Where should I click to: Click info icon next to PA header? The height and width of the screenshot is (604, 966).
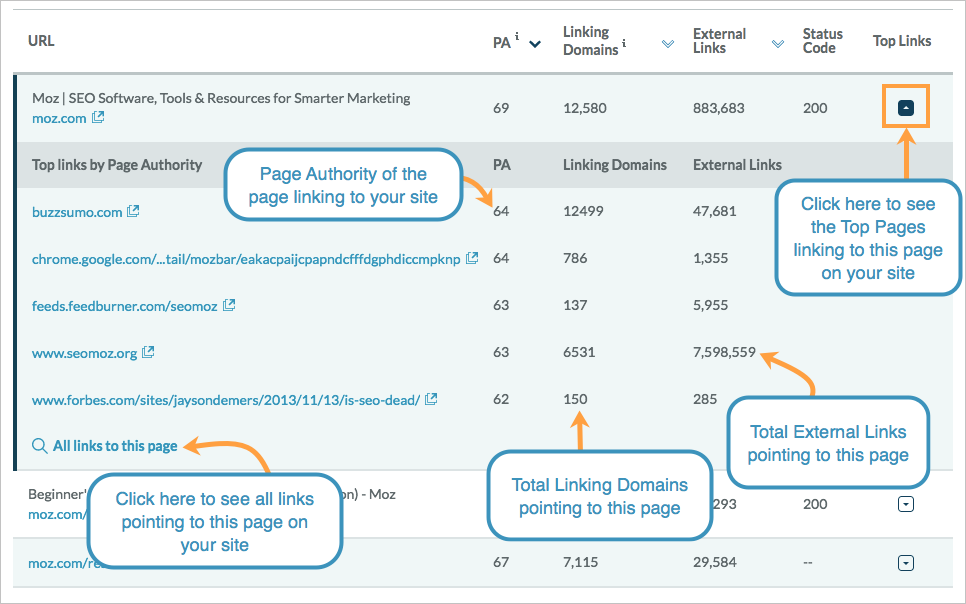[517, 36]
